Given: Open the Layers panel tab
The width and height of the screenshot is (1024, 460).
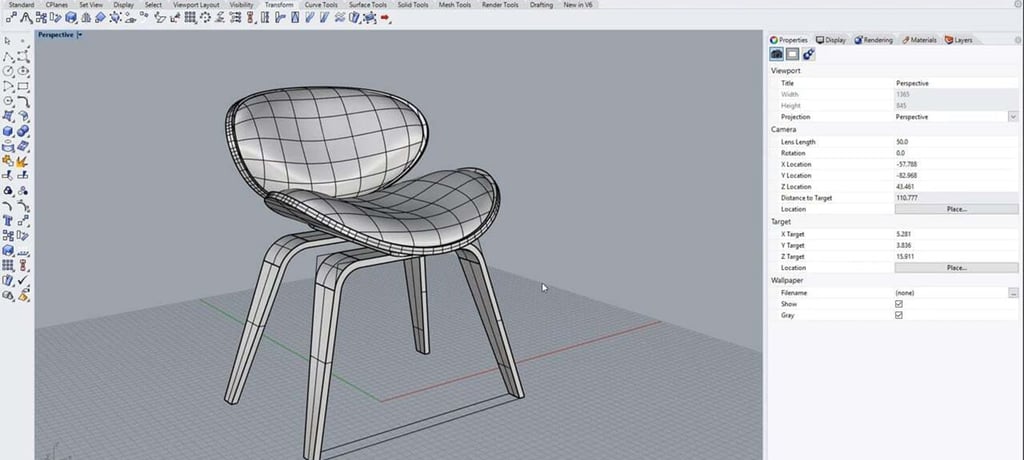Looking at the screenshot, I should point(959,40).
